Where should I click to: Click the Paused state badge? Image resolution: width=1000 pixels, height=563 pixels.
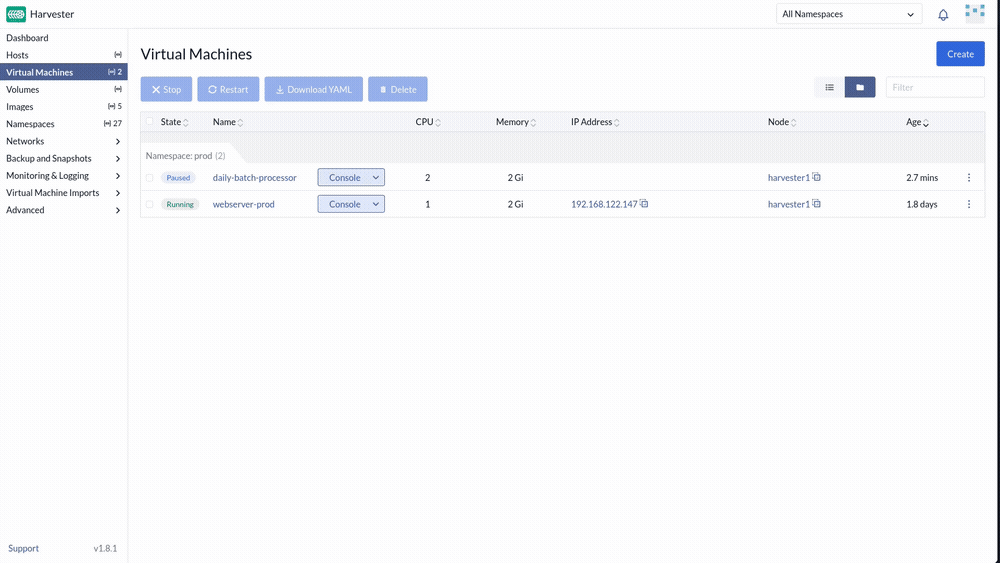click(178, 178)
